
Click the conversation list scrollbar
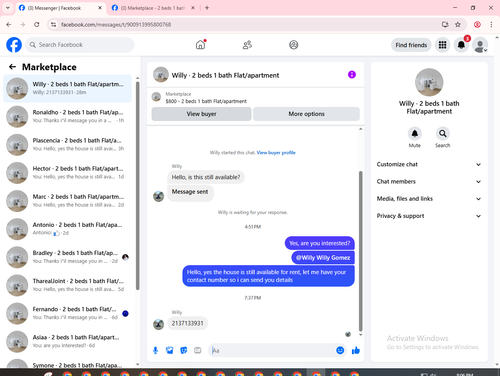tap(137, 185)
